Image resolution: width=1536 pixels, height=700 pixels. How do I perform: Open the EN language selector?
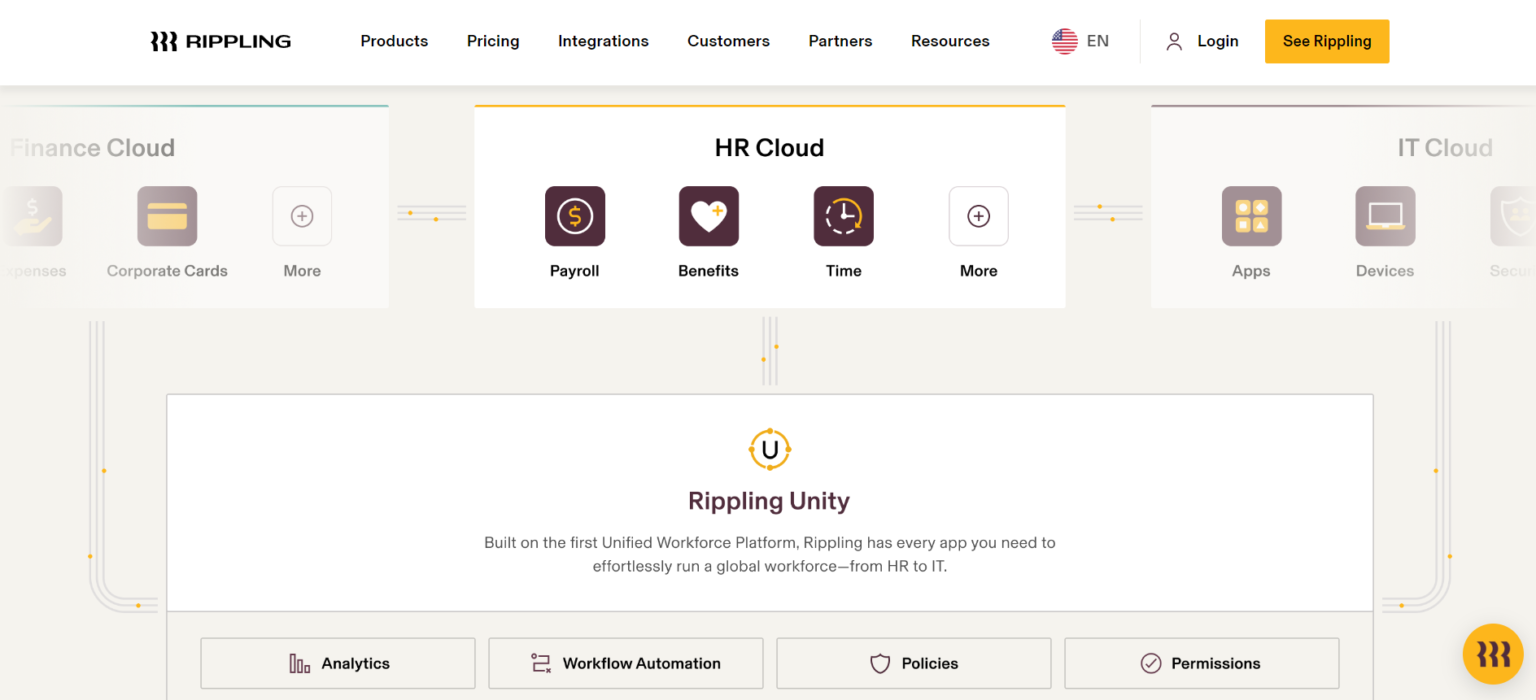coord(1080,41)
